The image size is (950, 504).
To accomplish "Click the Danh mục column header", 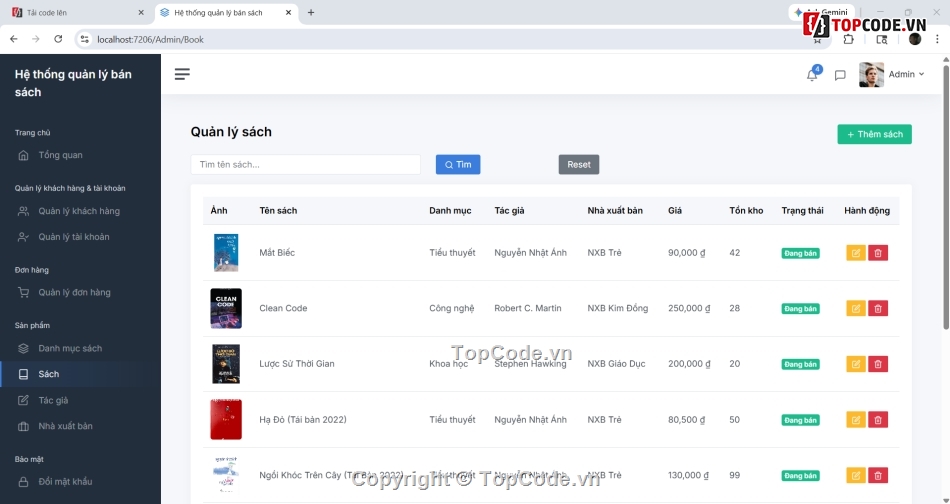I will click(450, 211).
